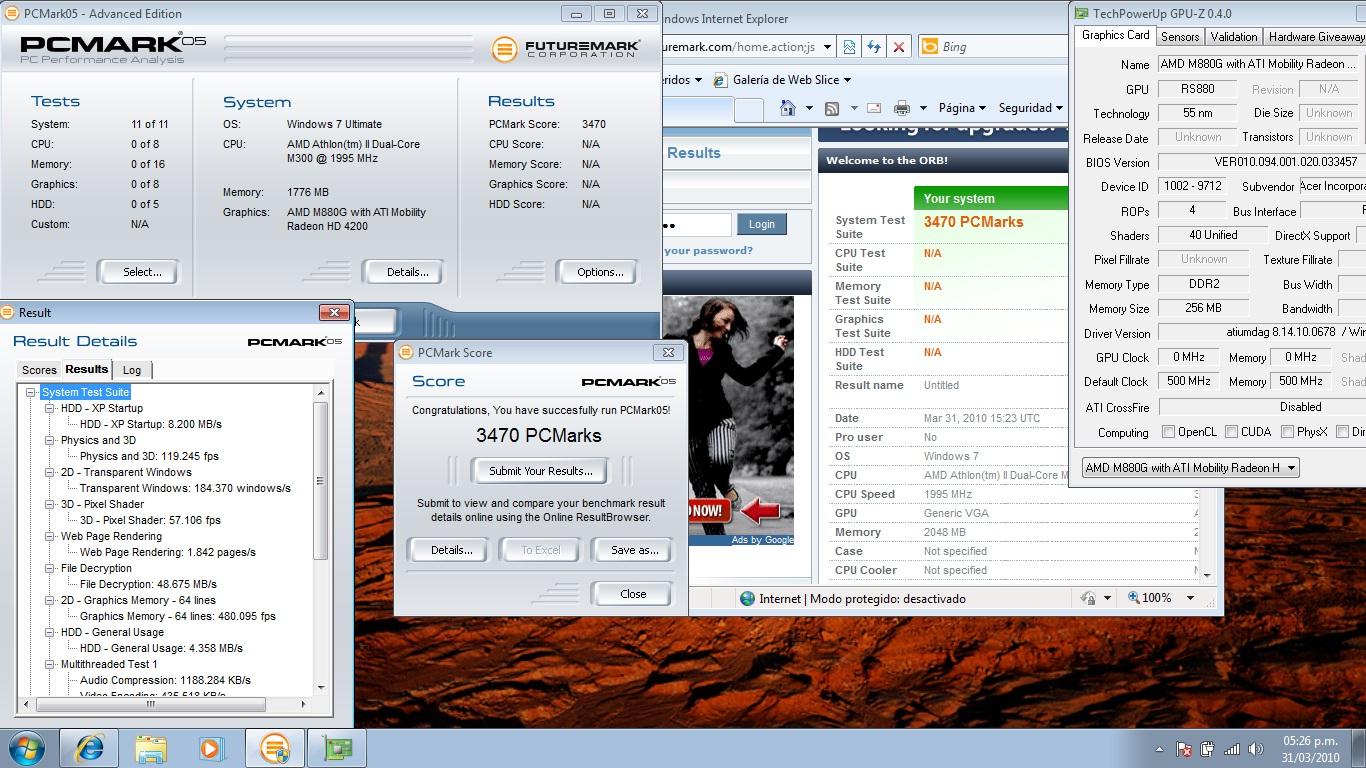Switch to PCMark05 taskbar icon
The image size is (1366, 768).
(x=275, y=748)
